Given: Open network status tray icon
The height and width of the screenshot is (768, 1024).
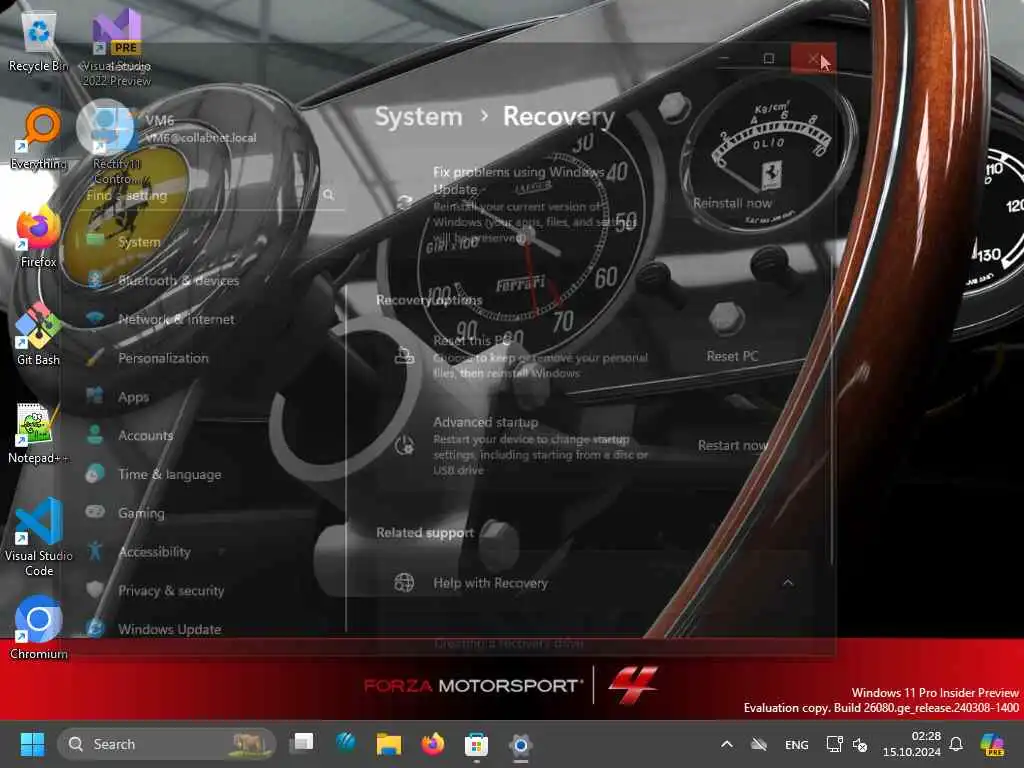Looking at the screenshot, I should point(834,744).
